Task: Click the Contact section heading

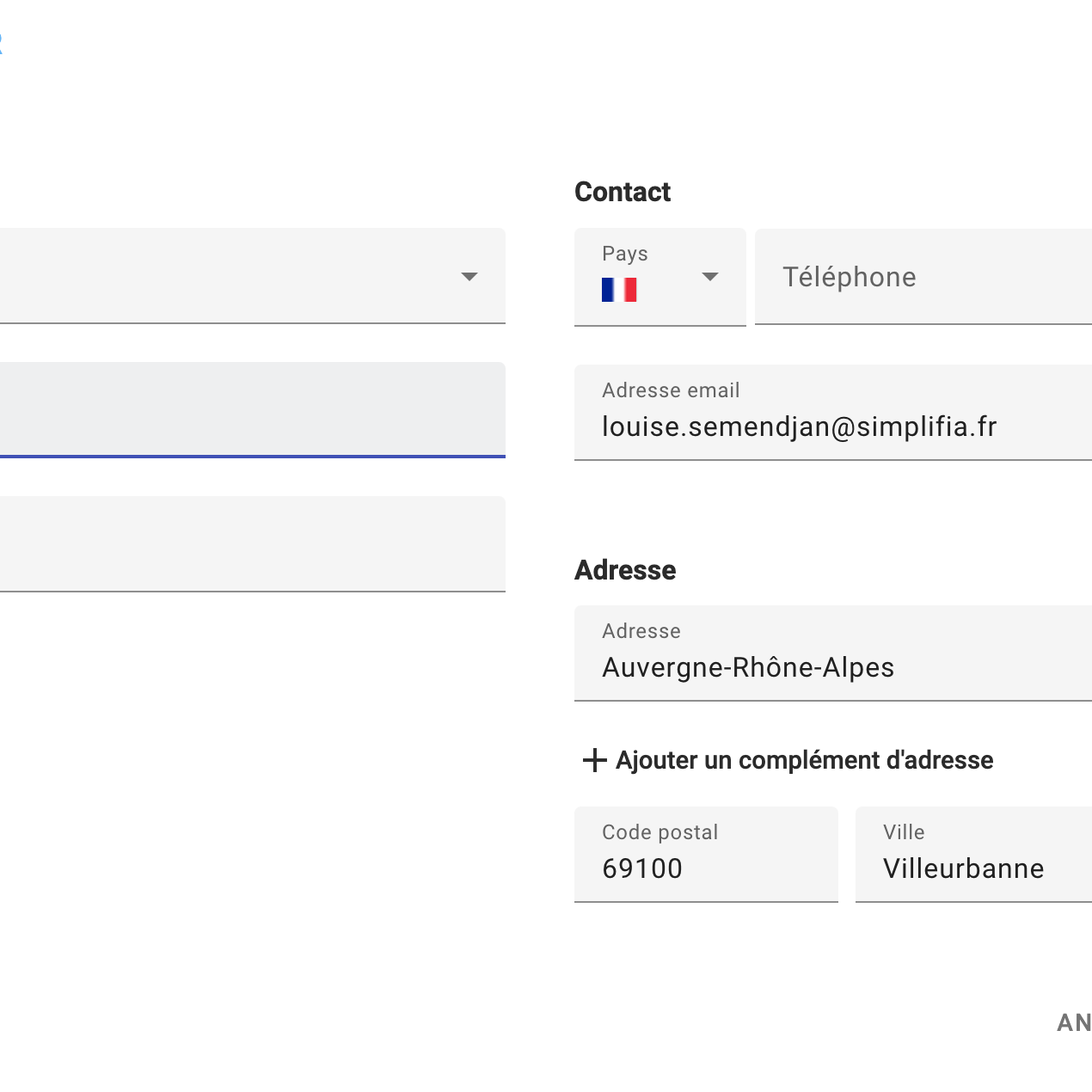Action: coord(623,192)
